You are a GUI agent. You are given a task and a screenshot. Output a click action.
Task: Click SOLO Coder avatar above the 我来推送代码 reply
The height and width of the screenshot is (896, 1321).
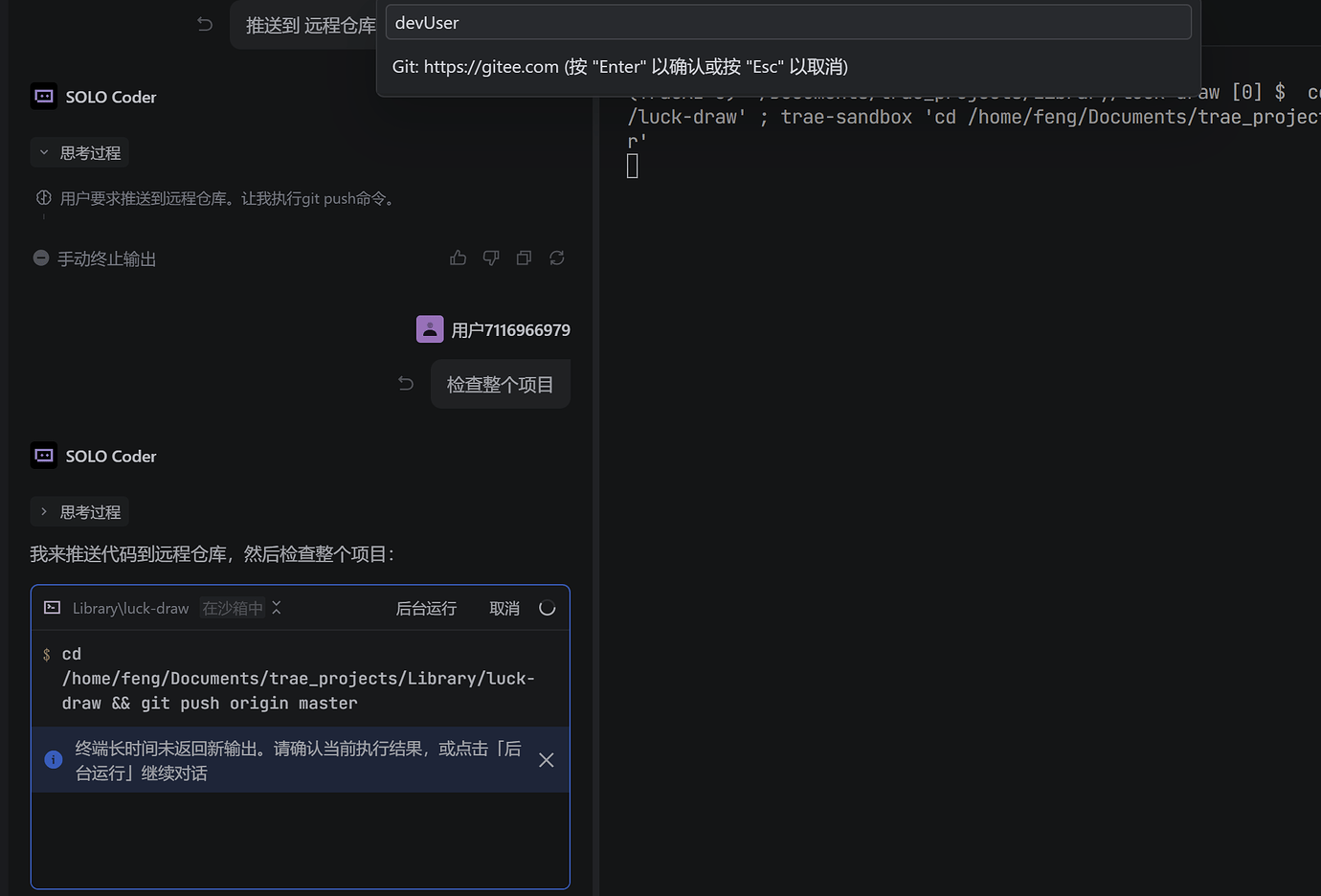pos(44,456)
